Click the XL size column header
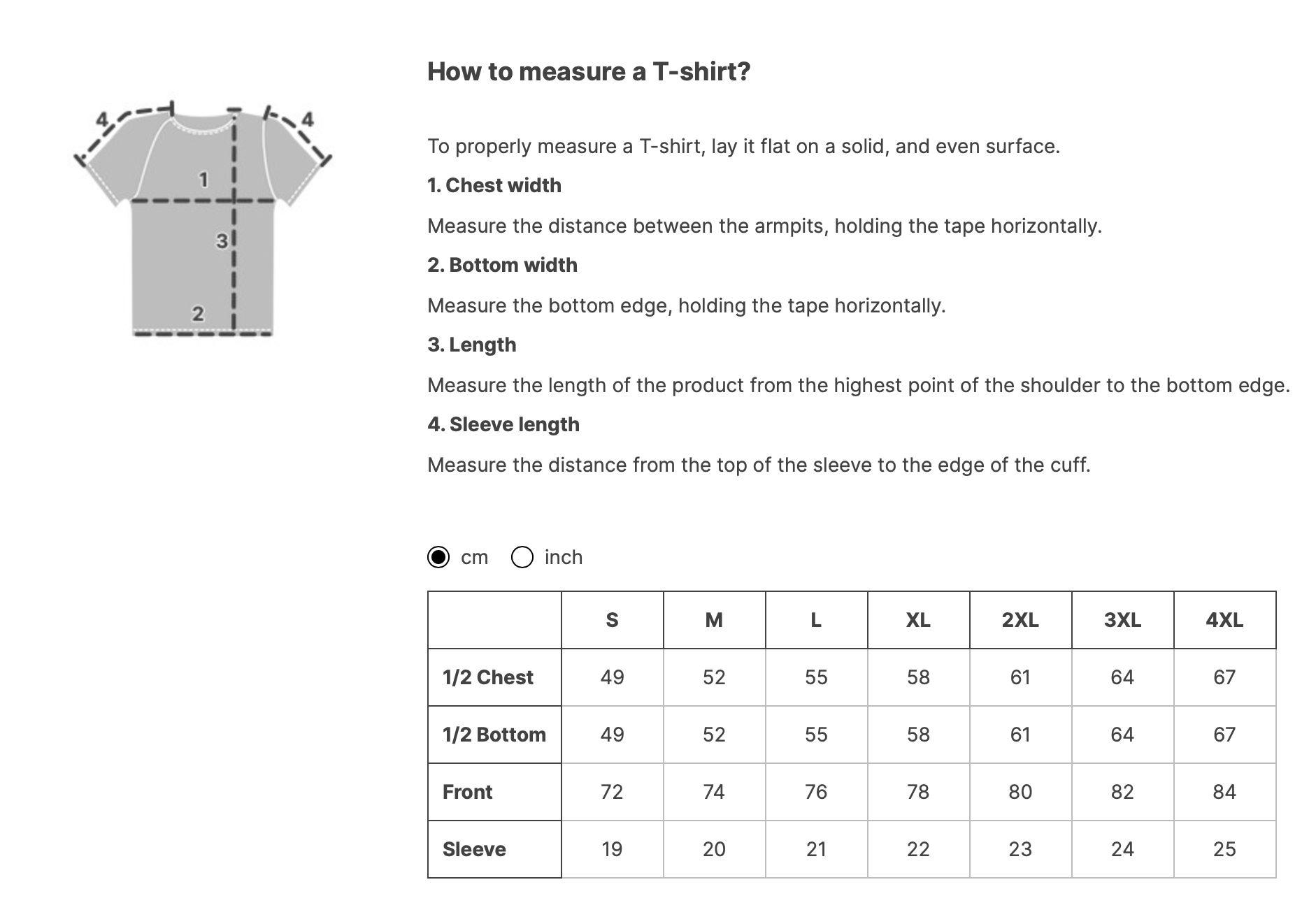Viewport: 1316px width, 903px height. (918, 620)
